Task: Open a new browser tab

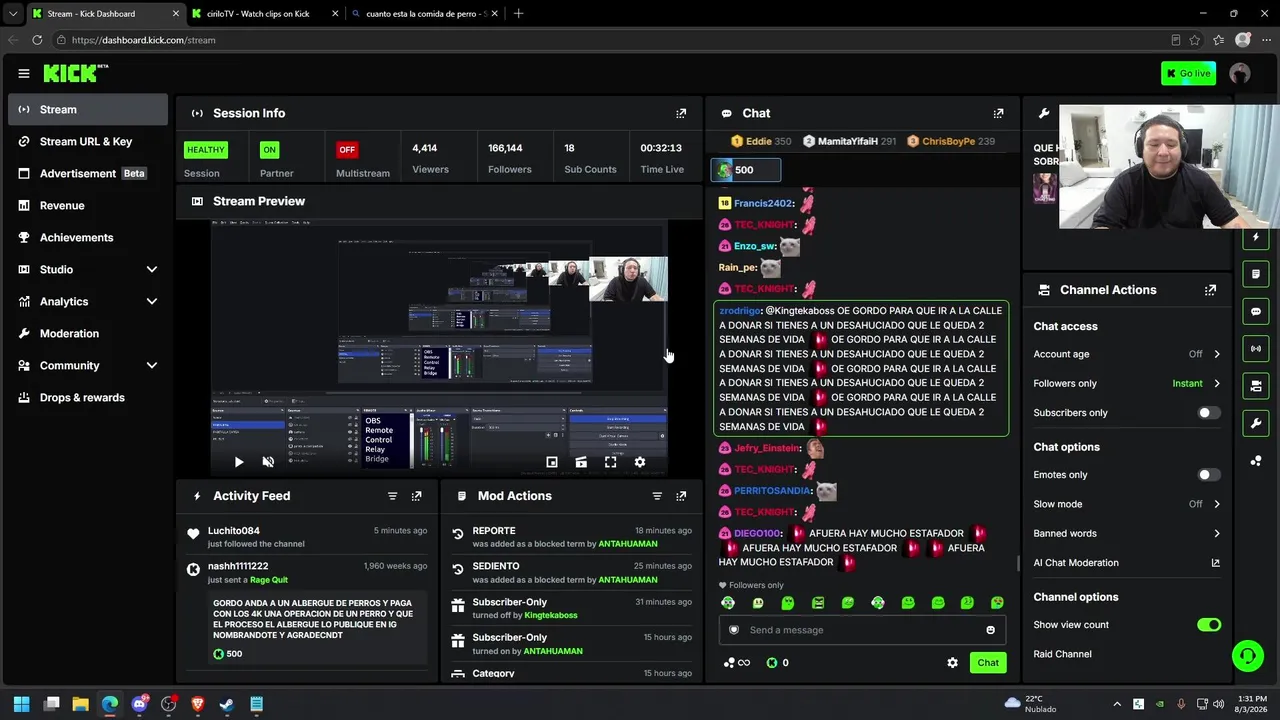Action: (x=518, y=14)
